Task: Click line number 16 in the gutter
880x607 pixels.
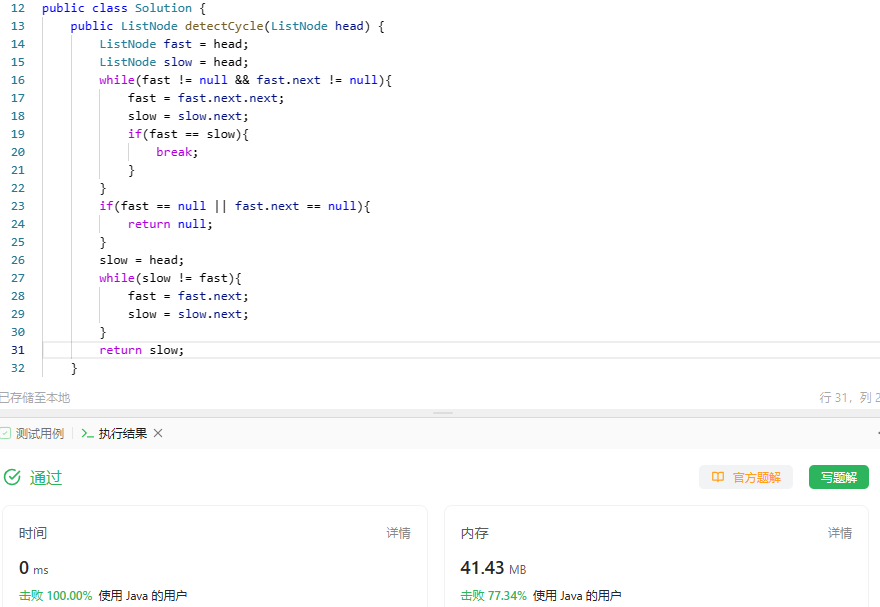Action: coord(18,80)
